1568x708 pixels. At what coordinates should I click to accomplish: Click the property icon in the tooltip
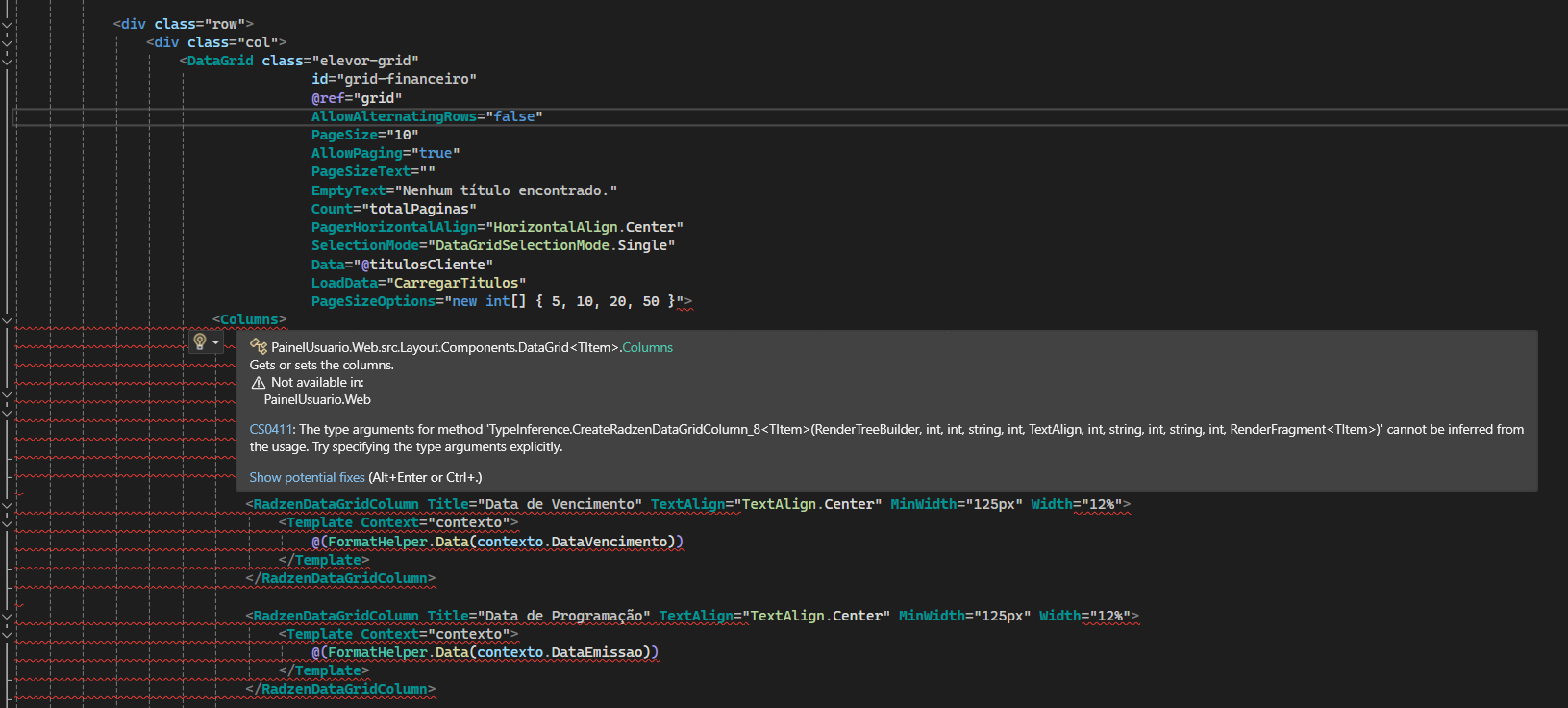pos(258,347)
